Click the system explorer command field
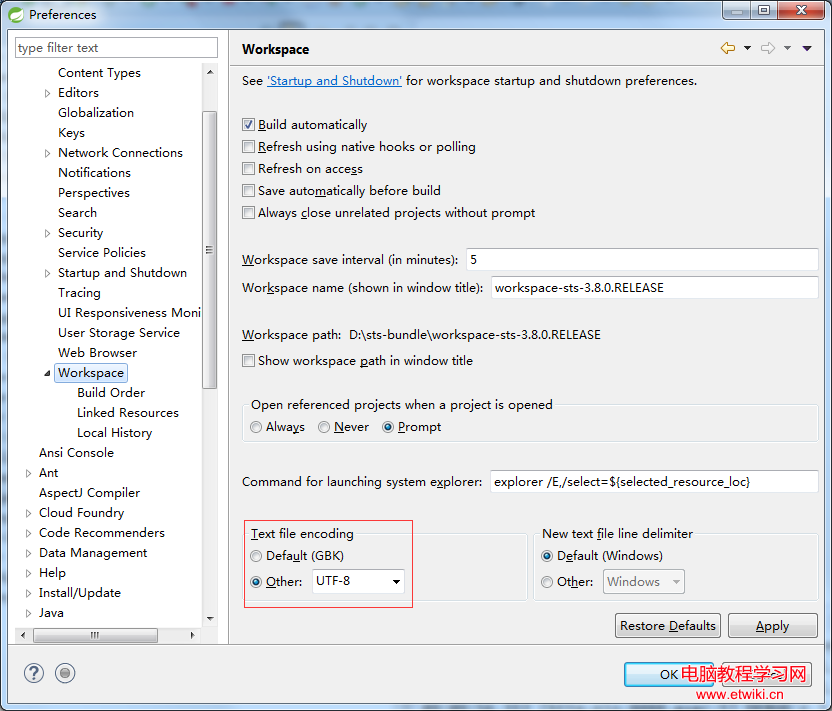 point(654,482)
